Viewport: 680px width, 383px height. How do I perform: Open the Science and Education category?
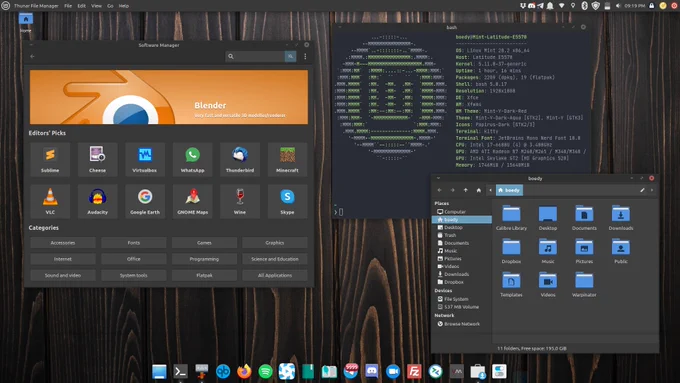tap(275, 259)
